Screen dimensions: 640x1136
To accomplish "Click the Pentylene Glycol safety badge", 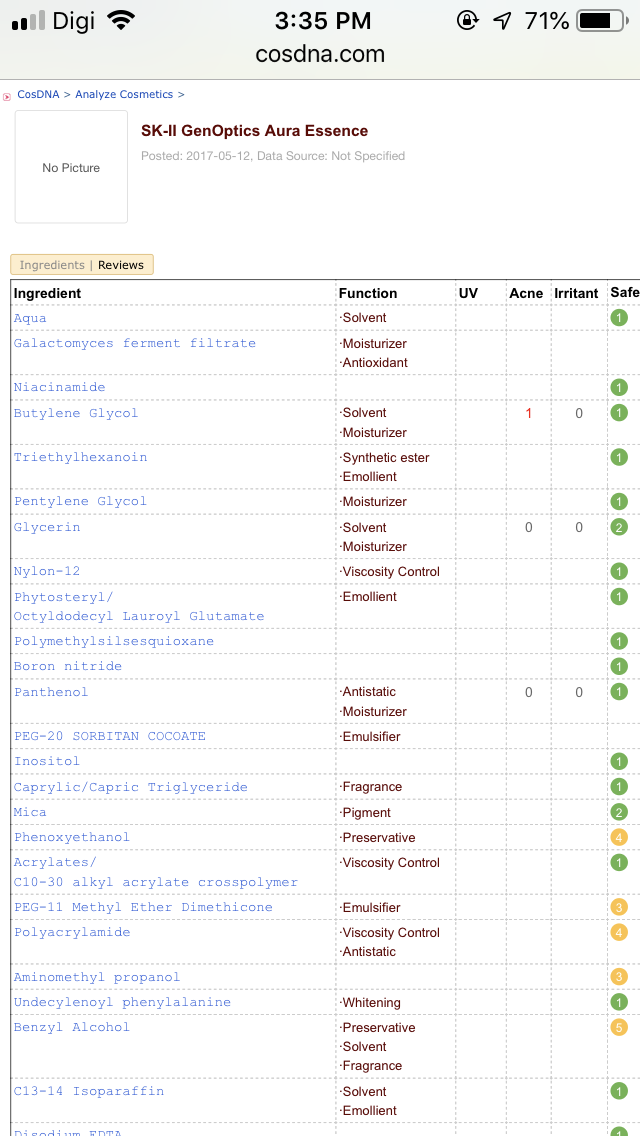I will point(619,501).
